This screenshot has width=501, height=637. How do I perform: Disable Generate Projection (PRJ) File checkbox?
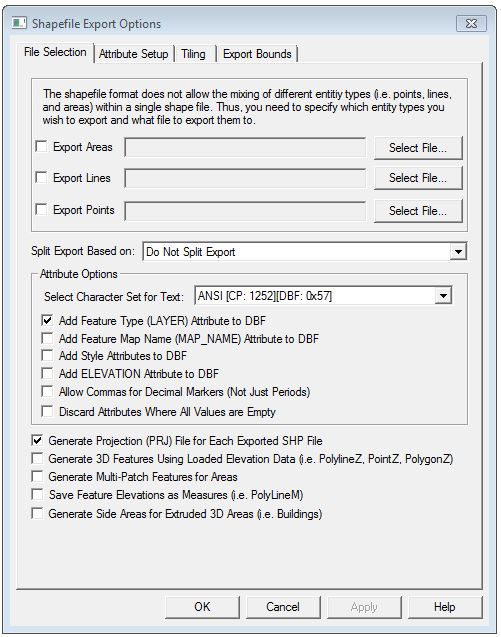click(x=37, y=440)
